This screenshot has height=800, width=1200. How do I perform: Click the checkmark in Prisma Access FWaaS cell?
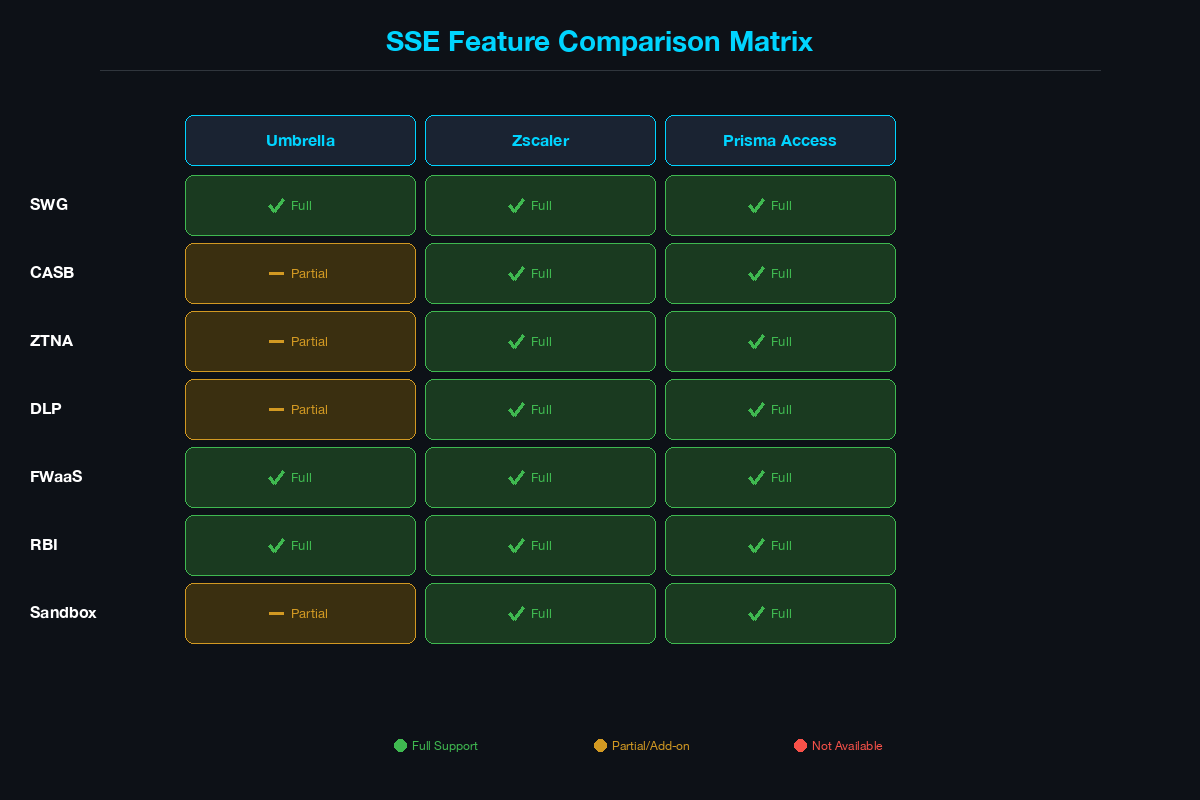757,477
